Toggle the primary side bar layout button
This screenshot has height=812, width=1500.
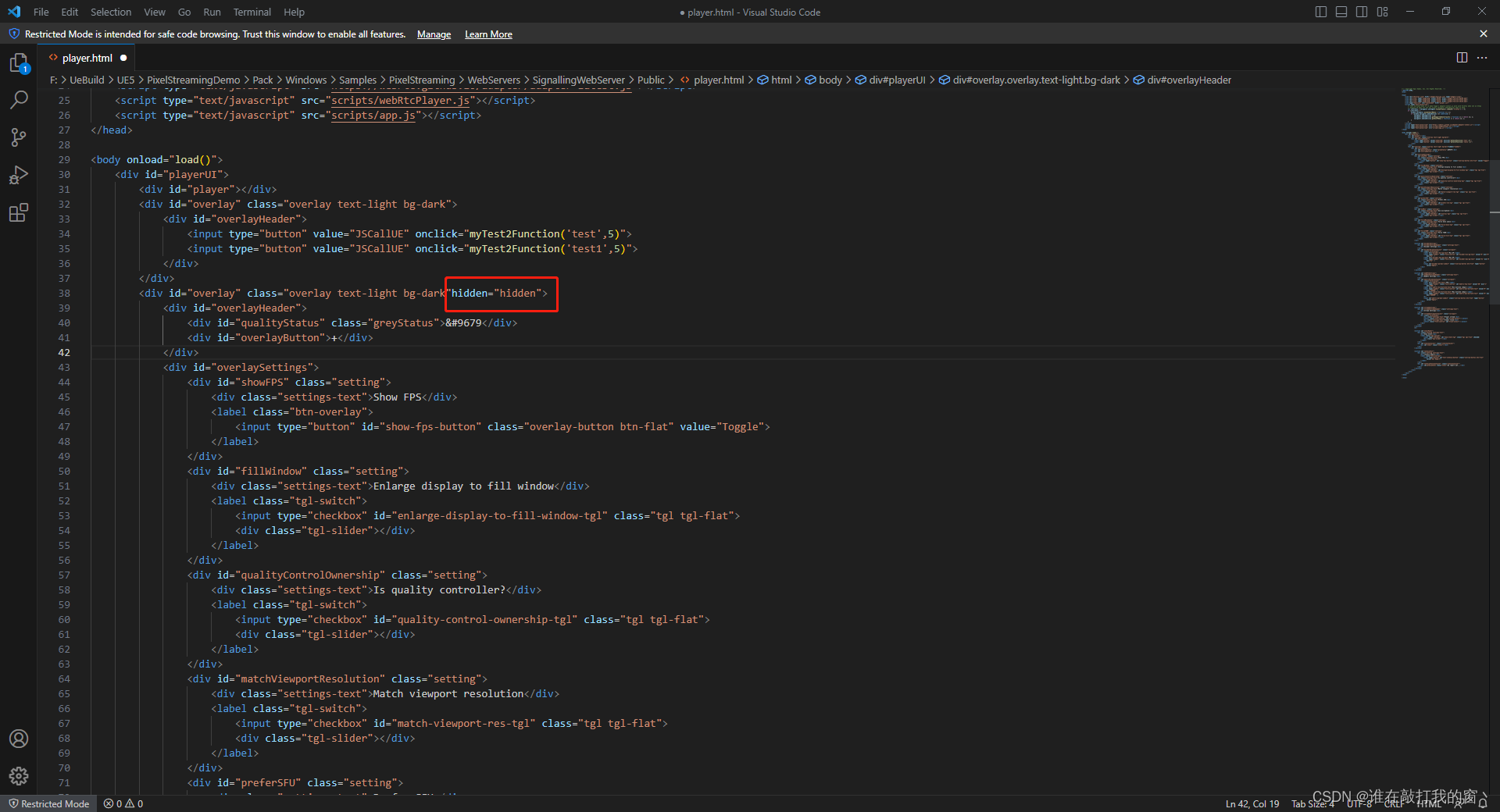(1321, 12)
